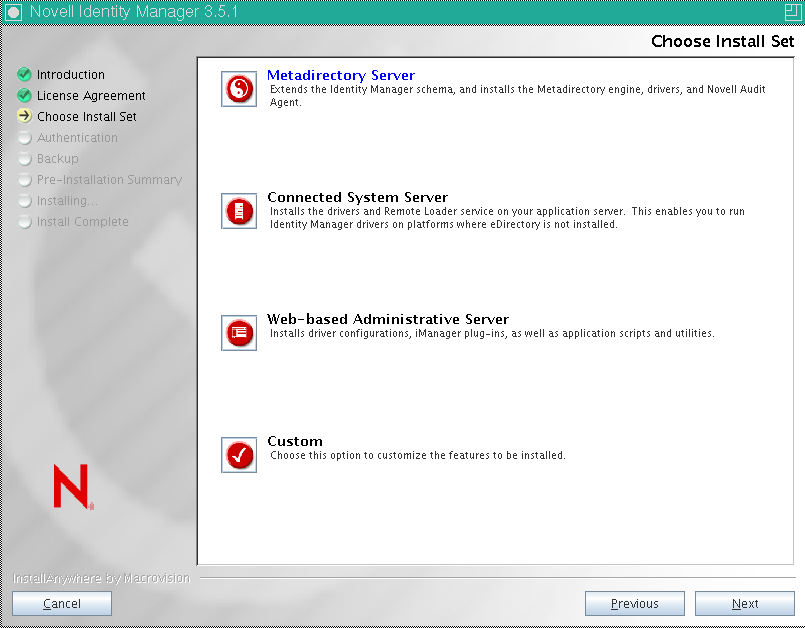Screen dimensions: 805x628
Task: Choose the Custom install checkmark icon
Action: pyautogui.click(x=238, y=455)
